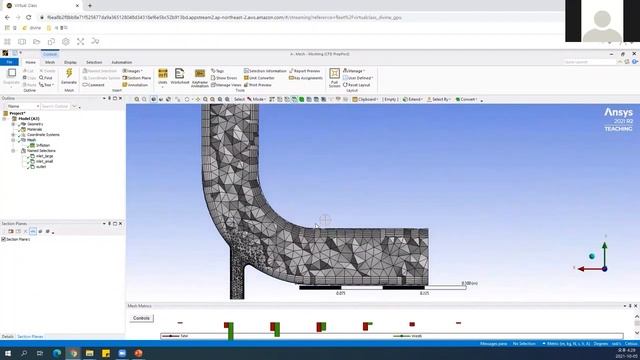Screen dimensions: 640x360
Task: Select the outlet named selection
Action: click(x=41, y=167)
